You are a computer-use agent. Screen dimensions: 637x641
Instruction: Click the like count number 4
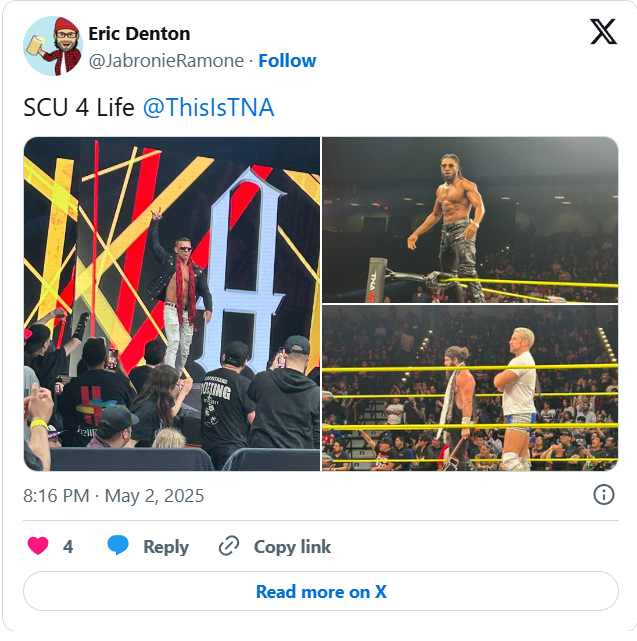(68, 546)
